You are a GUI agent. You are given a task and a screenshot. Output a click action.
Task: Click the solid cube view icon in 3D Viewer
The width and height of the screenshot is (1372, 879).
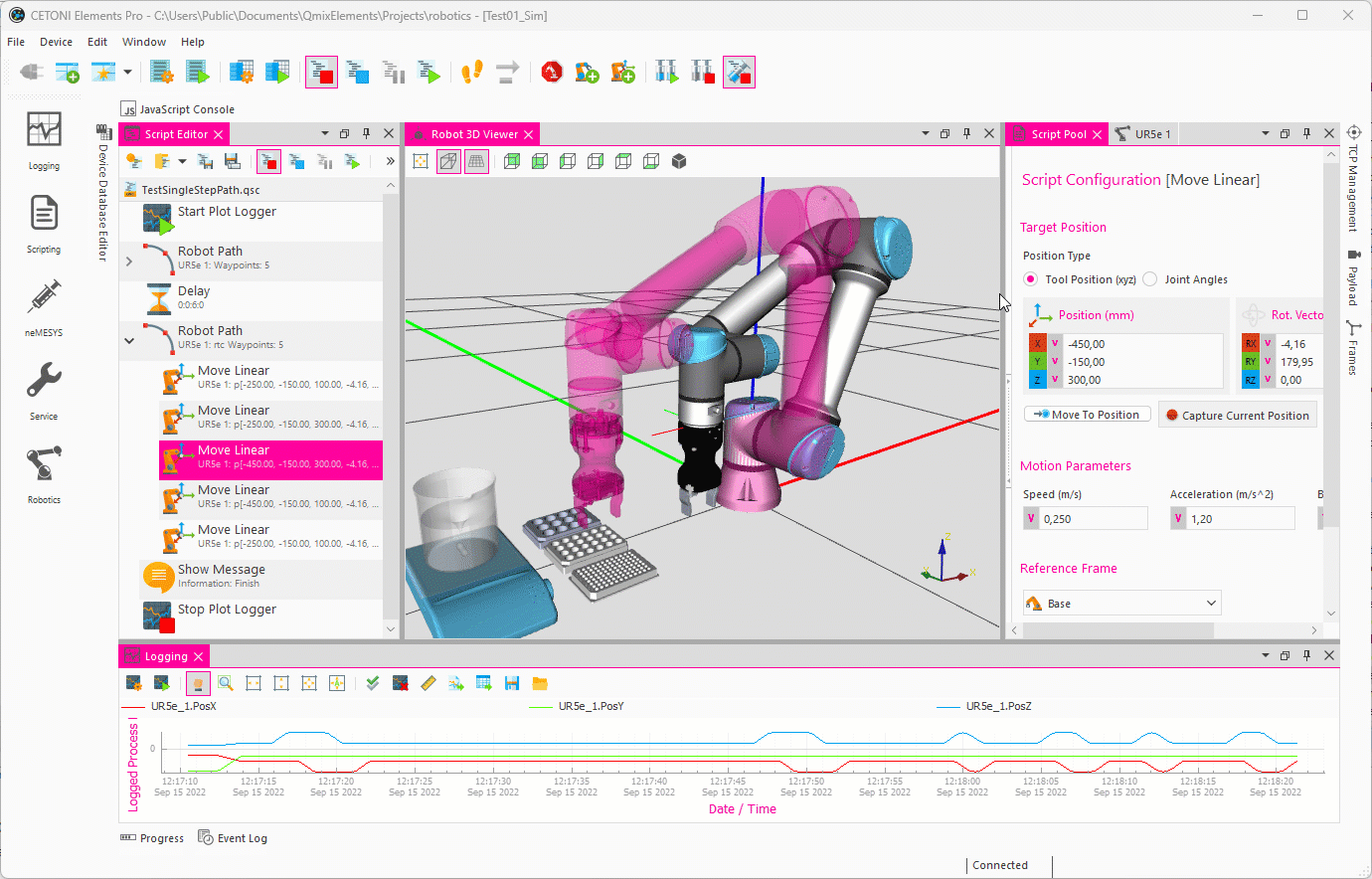coord(679,161)
